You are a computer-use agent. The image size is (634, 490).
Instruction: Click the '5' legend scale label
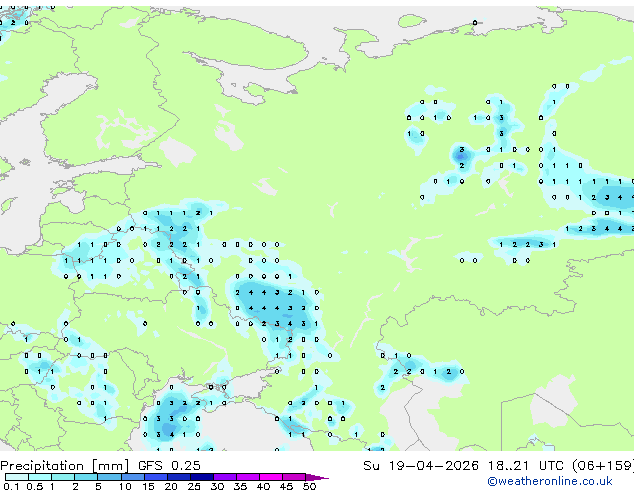click(x=98, y=486)
